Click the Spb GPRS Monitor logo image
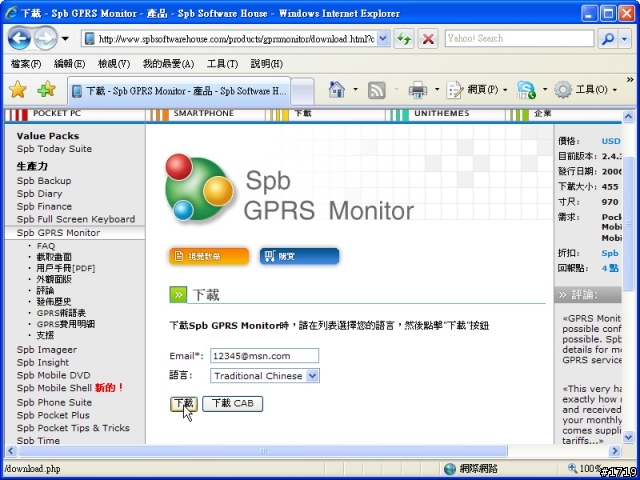The width and height of the screenshot is (640, 480). click(290, 189)
